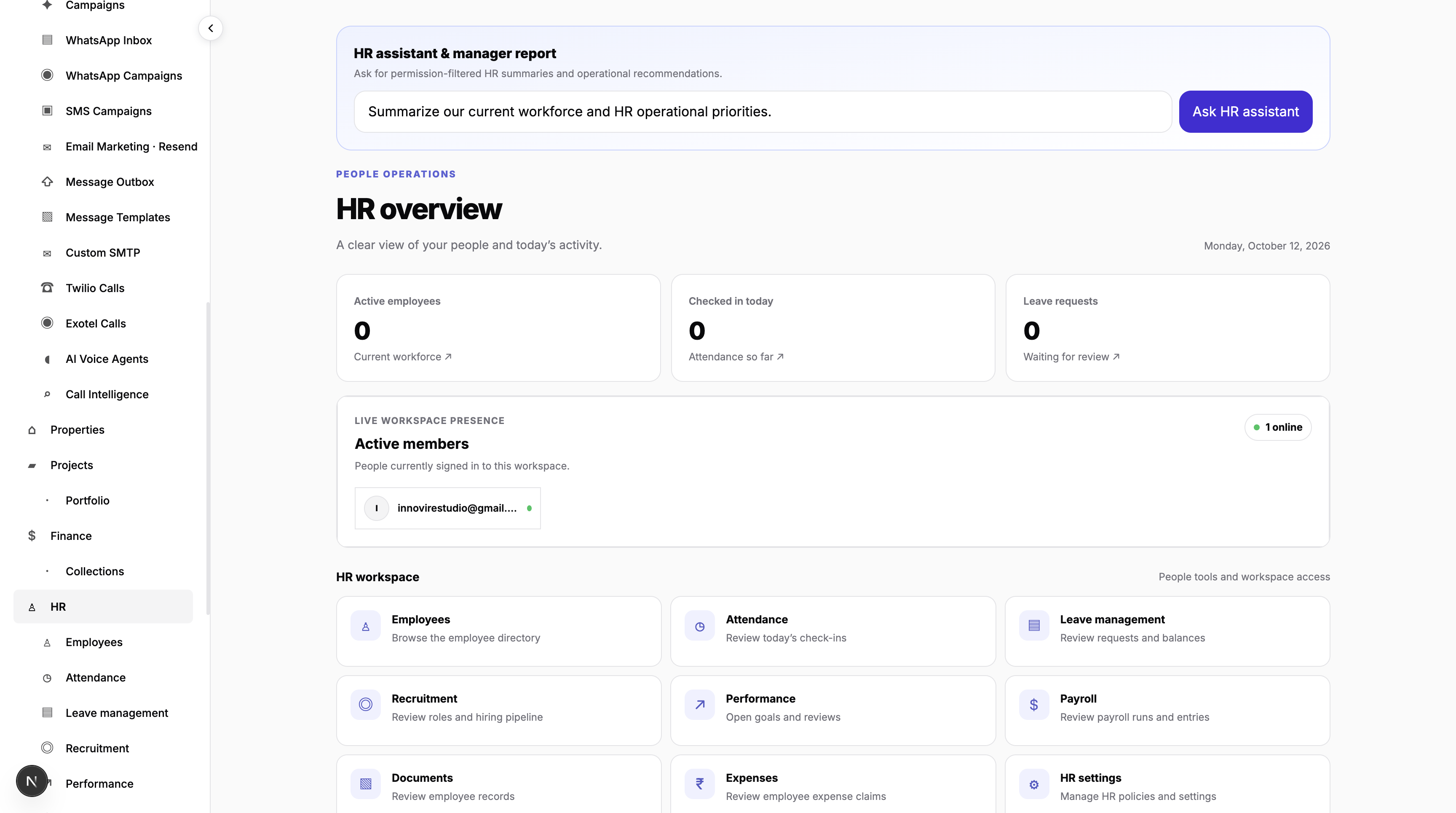Open Custom SMTP in the sidebar
This screenshot has width=1456, height=813.
pyautogui.click(x=103, y=253)
